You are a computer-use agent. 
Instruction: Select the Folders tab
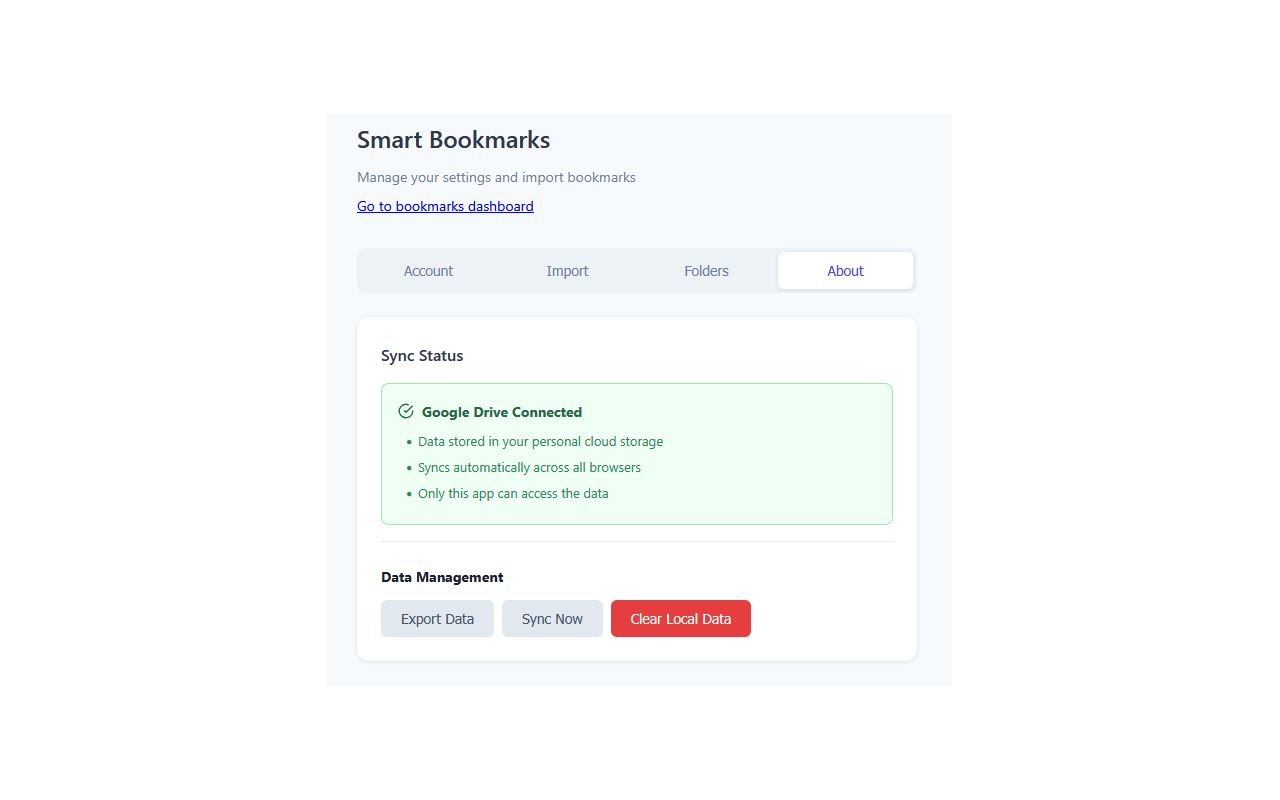(x=706, y=271)
